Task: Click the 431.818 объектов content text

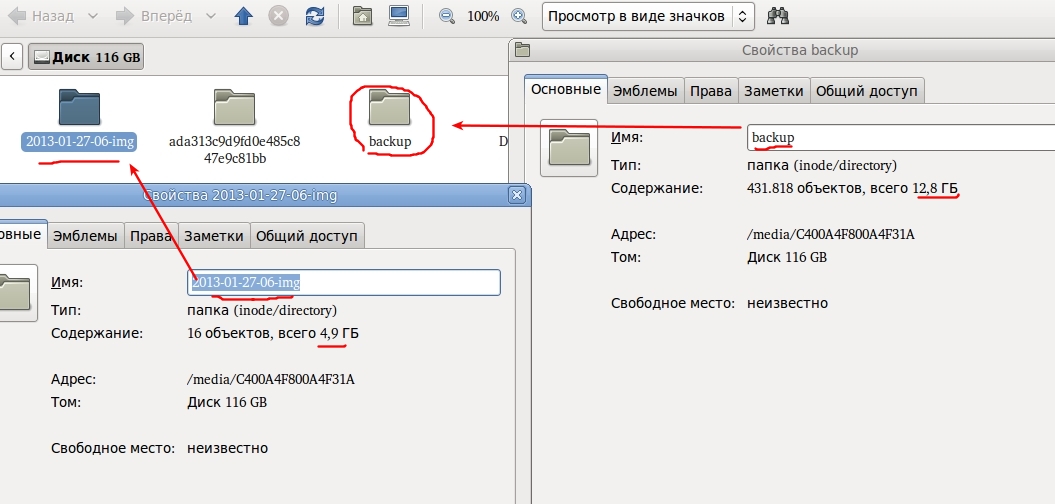Action: (852, 188)
